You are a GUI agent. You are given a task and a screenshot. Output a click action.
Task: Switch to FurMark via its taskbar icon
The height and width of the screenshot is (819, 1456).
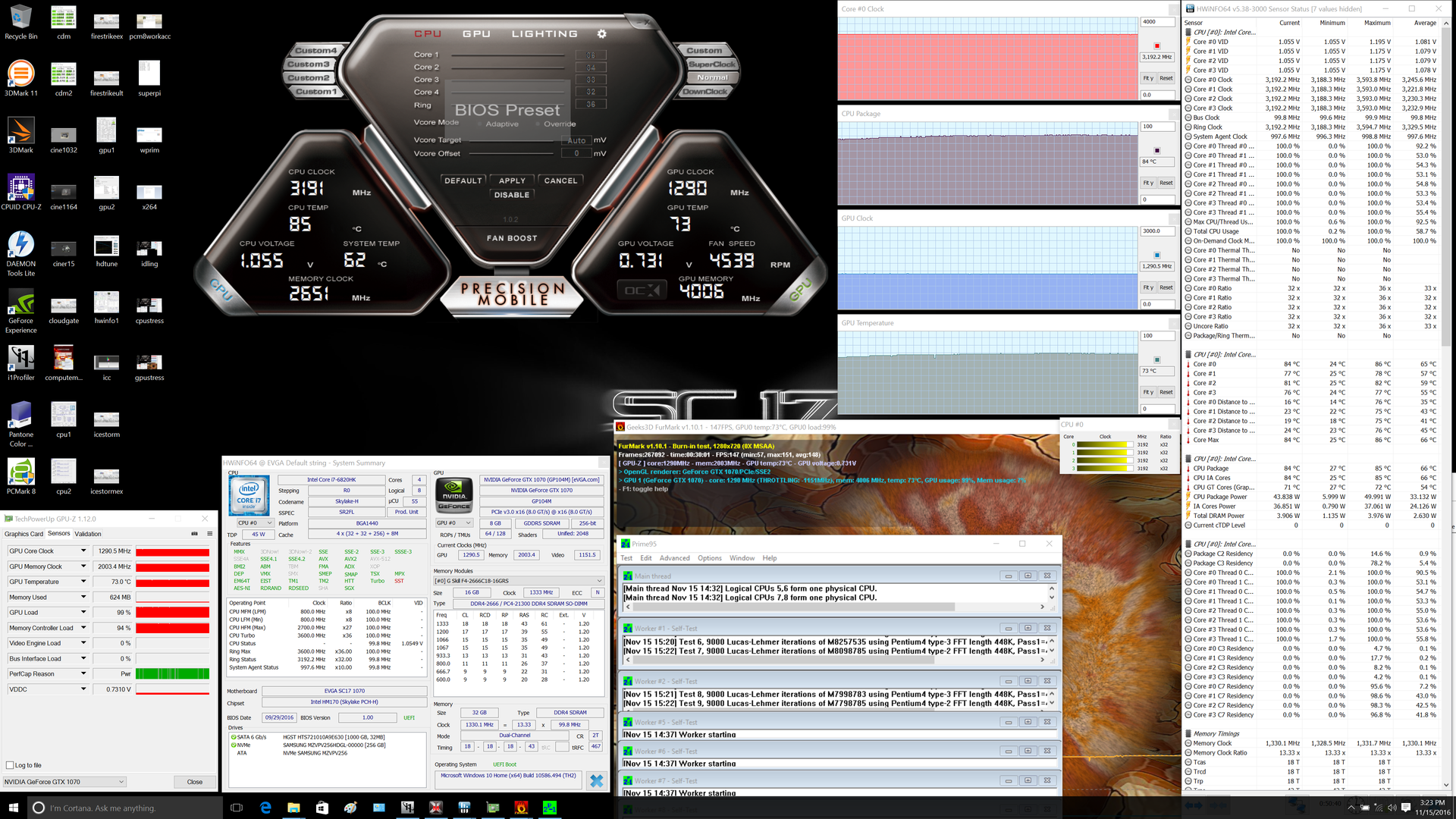521,808
